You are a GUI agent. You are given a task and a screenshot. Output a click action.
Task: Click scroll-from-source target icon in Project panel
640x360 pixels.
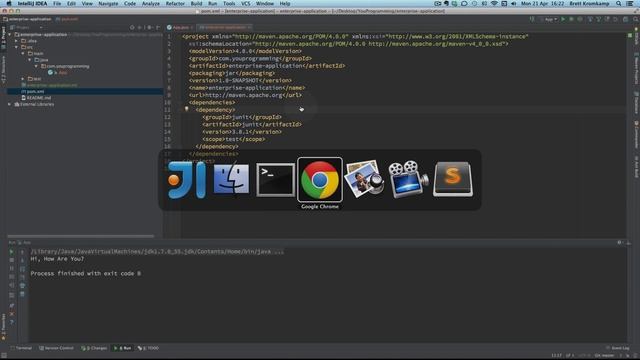[x=132, y=27]
